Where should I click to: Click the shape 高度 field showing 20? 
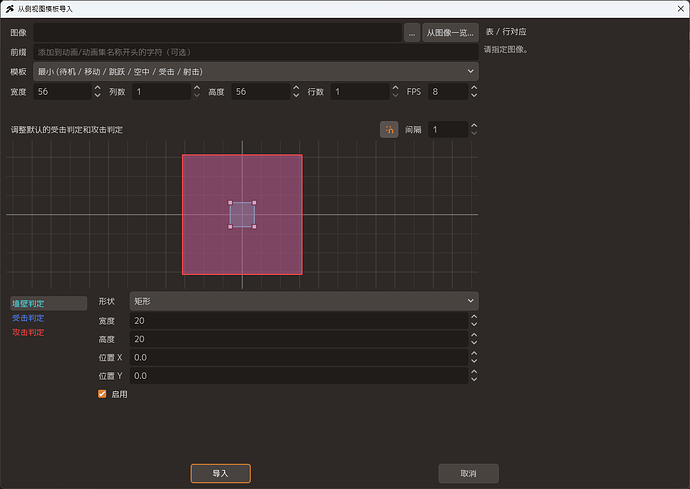[x=299, y=339]
